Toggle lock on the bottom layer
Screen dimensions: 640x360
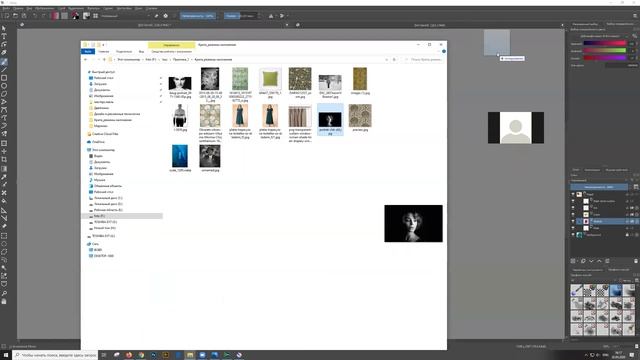[x=627, y=235]
